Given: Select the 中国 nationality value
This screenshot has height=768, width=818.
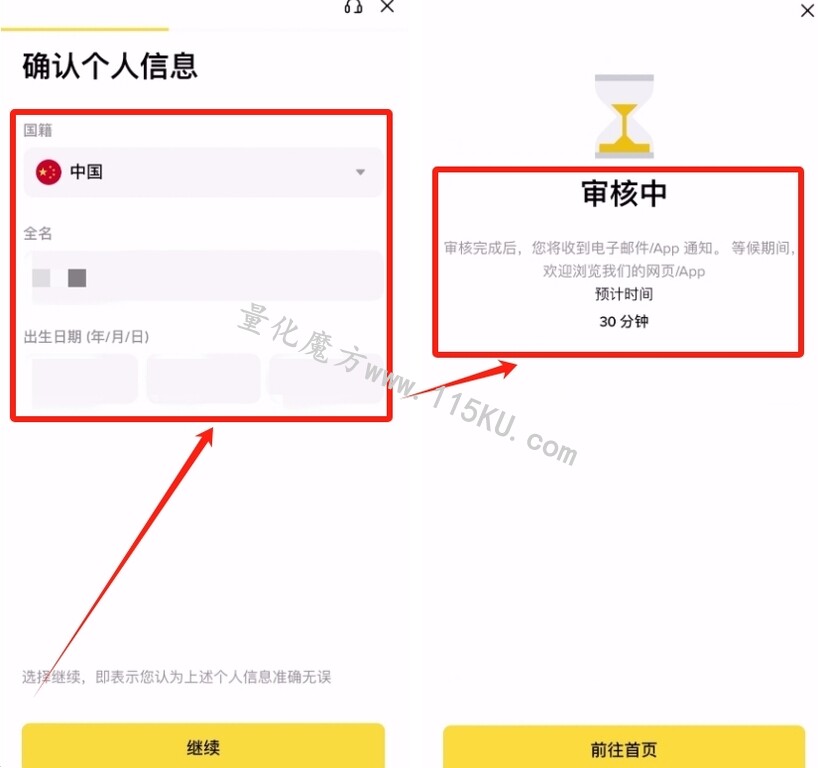Looking at the screenshot, I should [x=86, y=172].
